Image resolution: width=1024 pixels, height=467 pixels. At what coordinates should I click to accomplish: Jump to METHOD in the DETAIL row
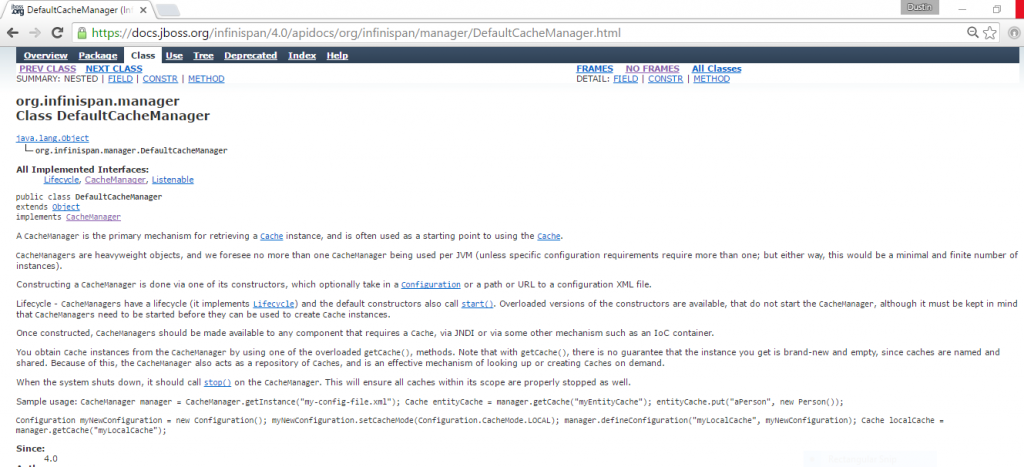pos(712,78)
